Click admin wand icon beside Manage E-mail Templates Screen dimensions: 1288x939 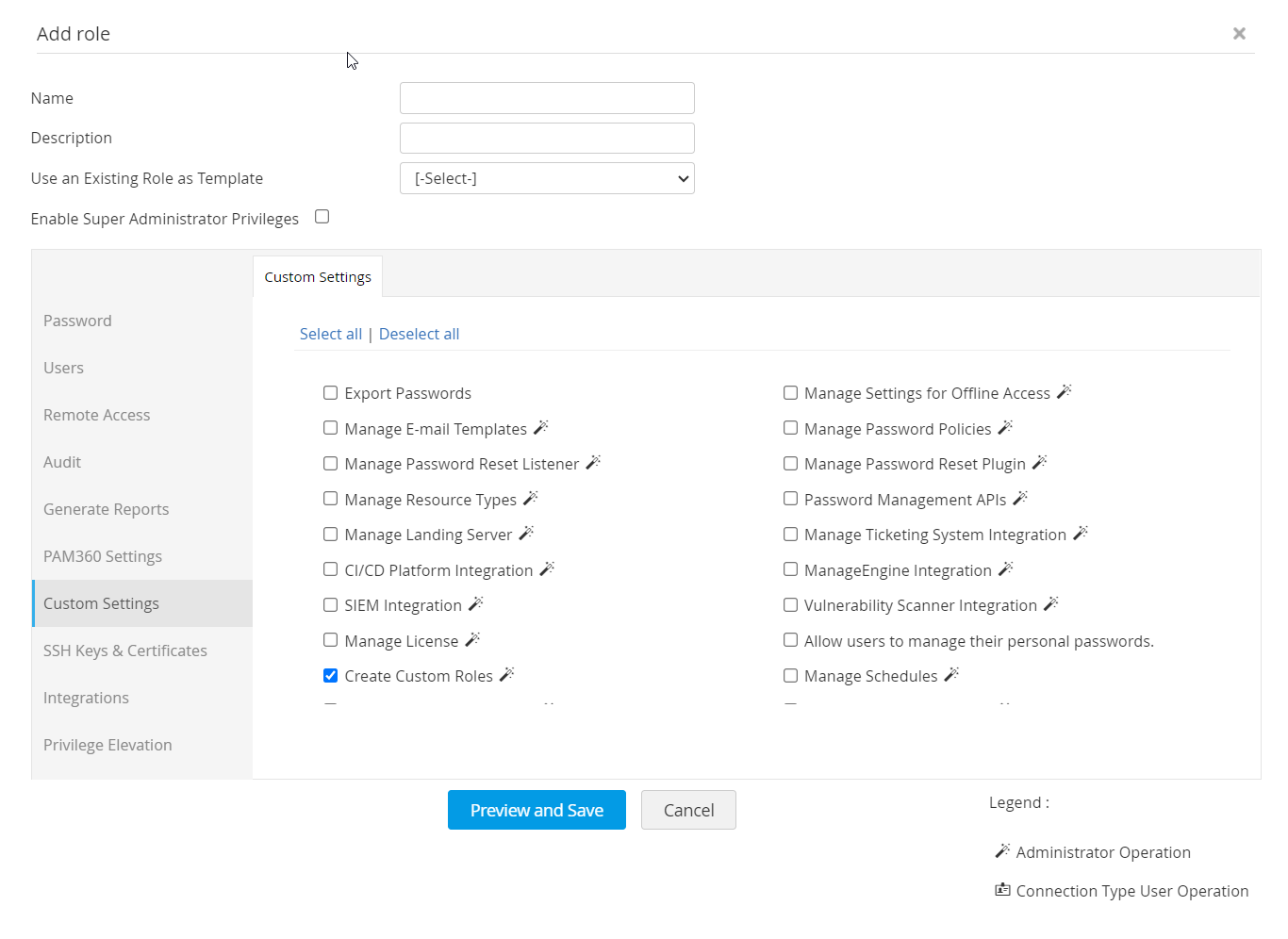point(541,428)
